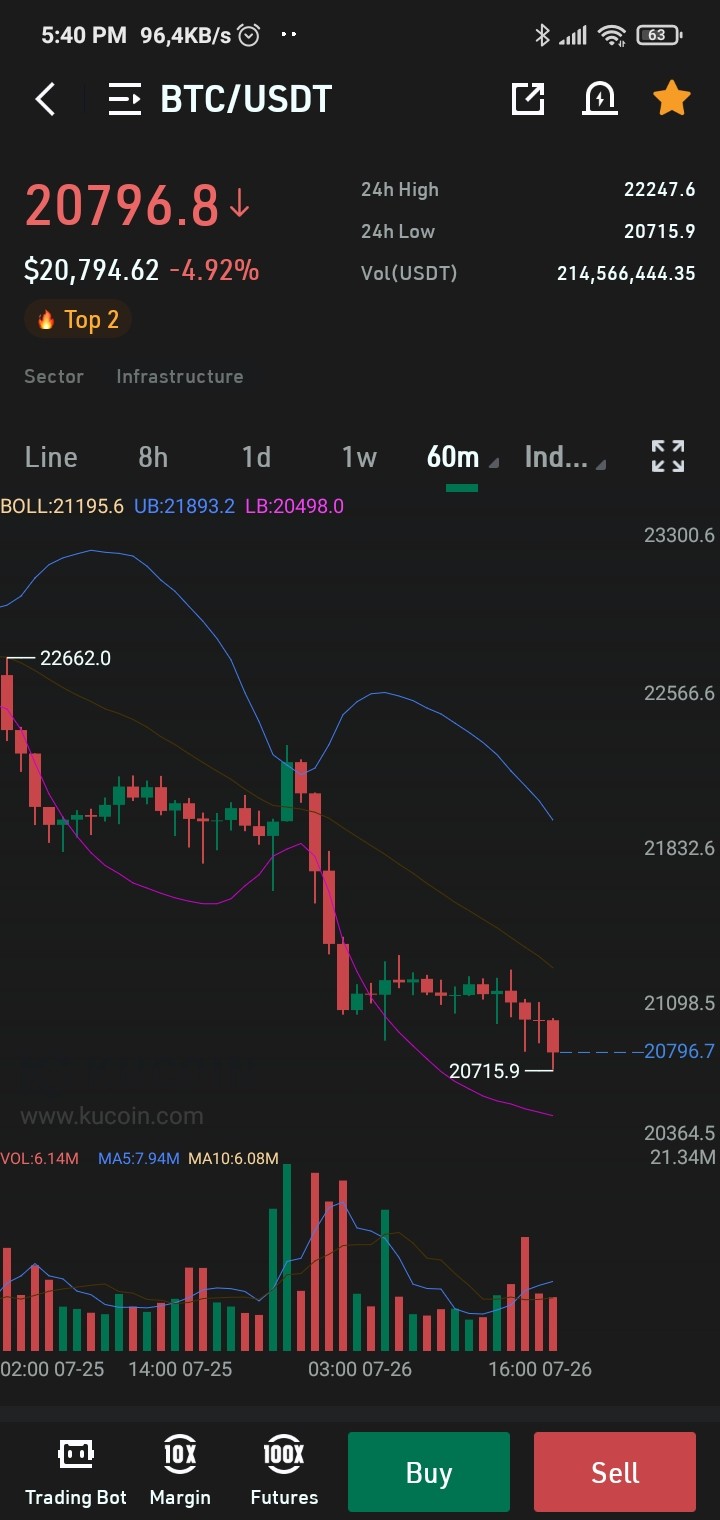Expand the 60m interval dropdown
720x1520 pixels.
[x=462, y=457]
